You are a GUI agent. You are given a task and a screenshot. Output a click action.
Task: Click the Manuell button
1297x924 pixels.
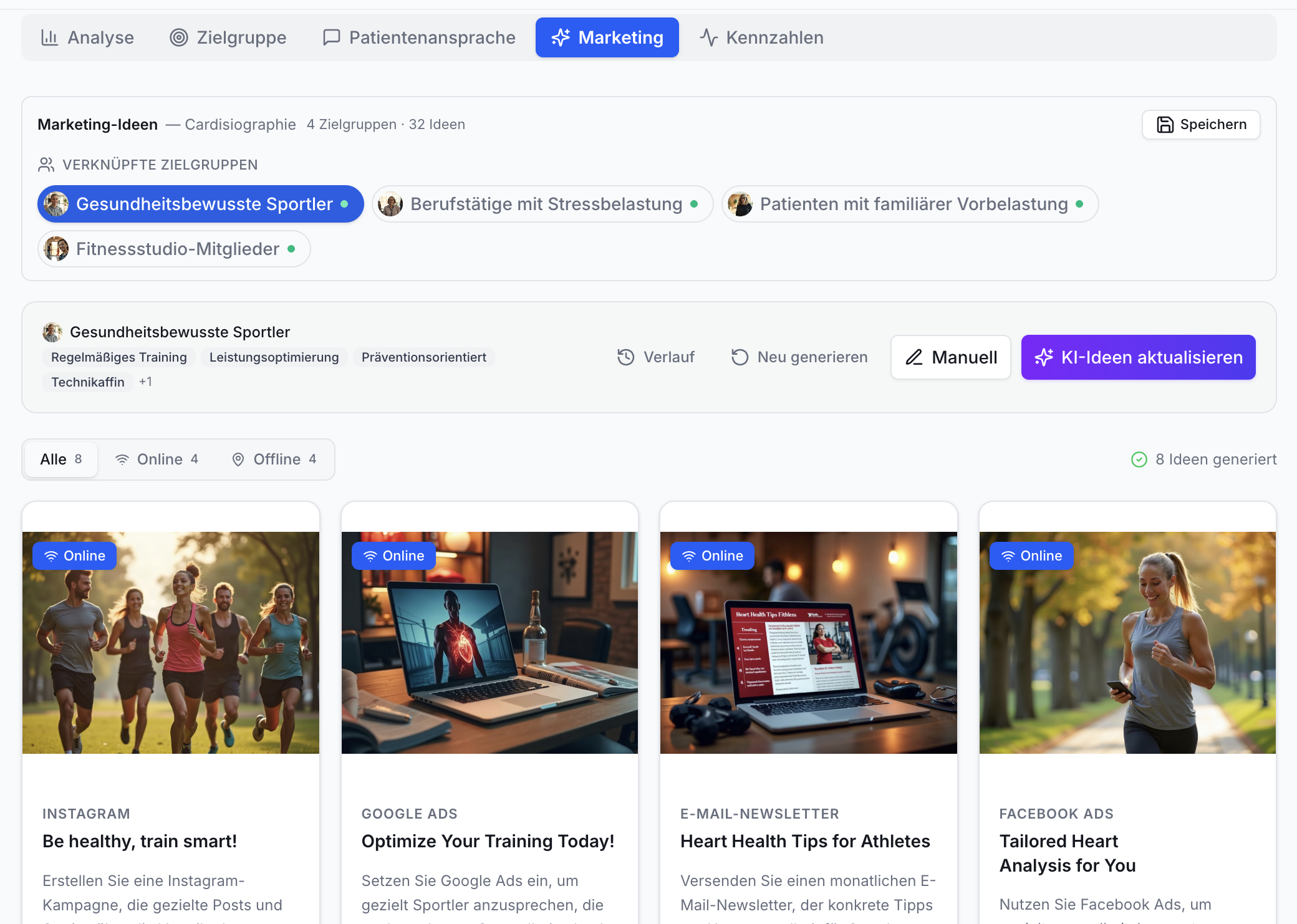coord(951,357)
